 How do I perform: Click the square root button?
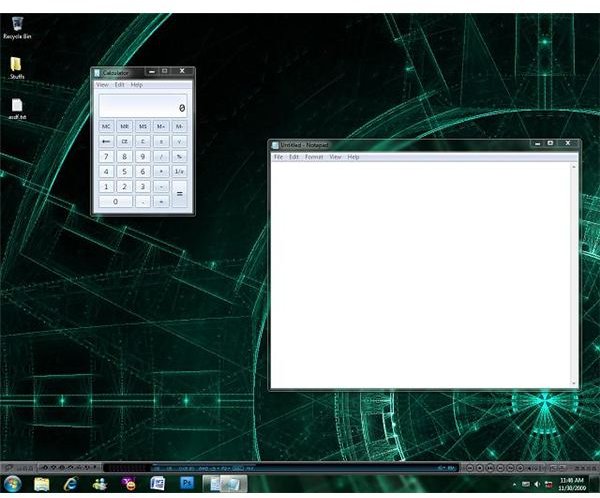[179, 142]
